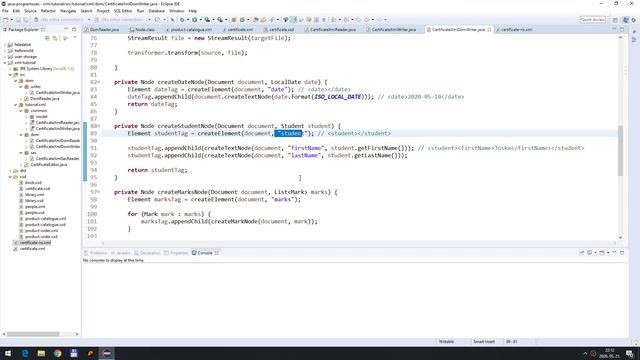Click the New file toolbar icon
Screen dimensions: 640x360
[x=6, y=20]
